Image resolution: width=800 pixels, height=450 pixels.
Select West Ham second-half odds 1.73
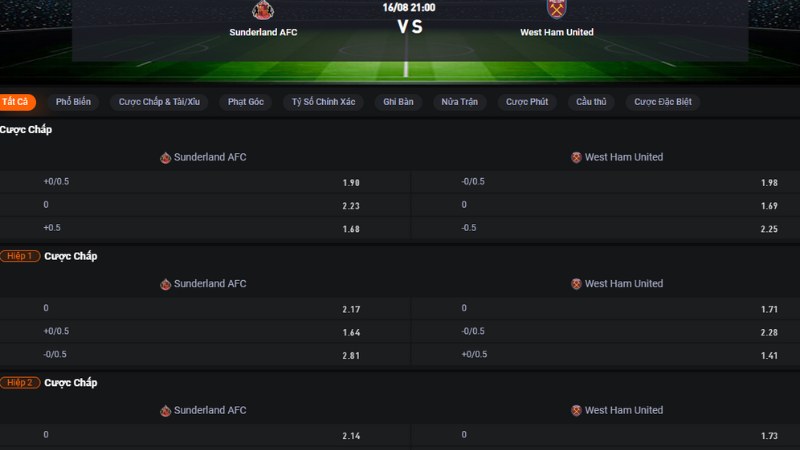point(769,437)
